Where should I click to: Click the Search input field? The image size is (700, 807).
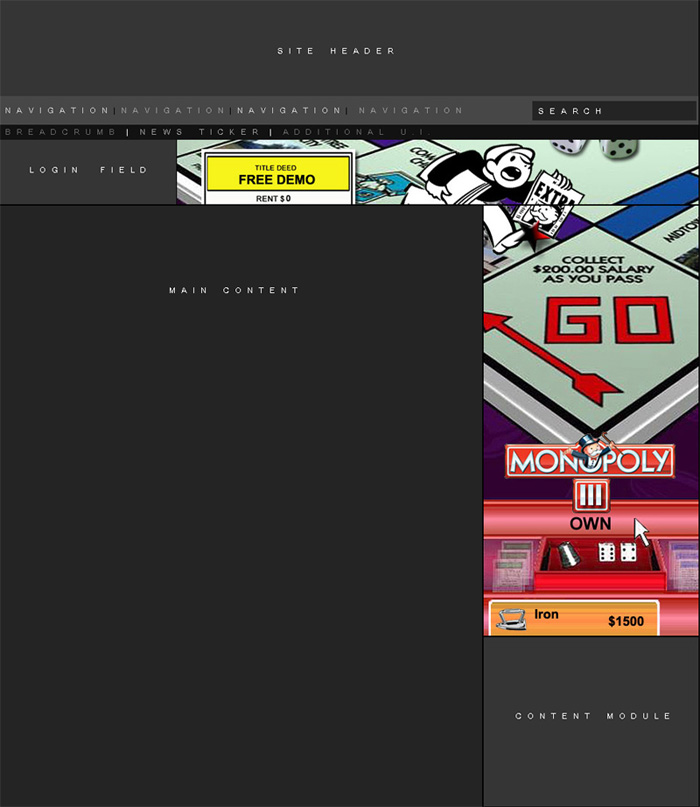614,111
